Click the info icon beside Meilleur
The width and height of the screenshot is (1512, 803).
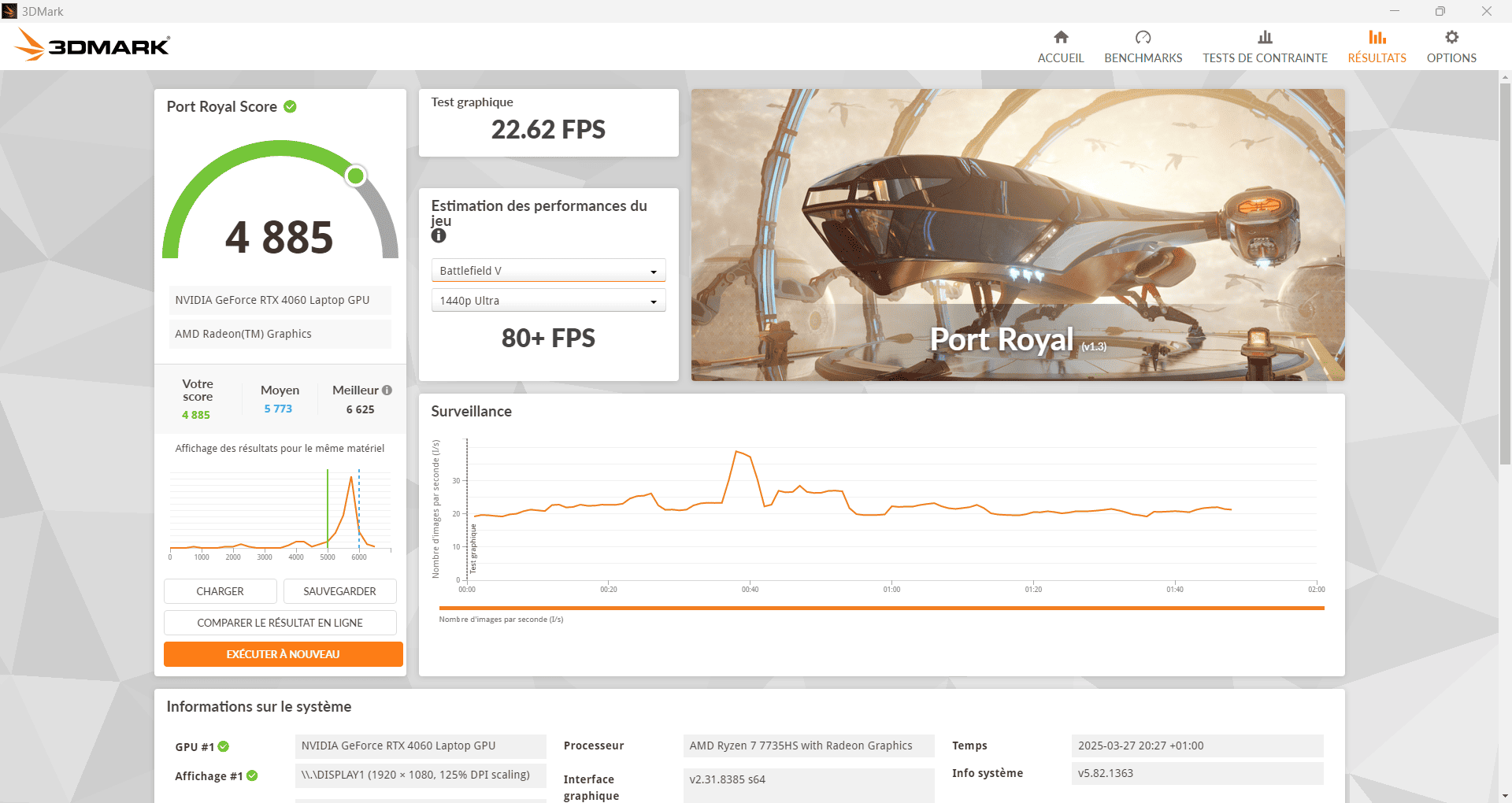[x=387, y=390]
